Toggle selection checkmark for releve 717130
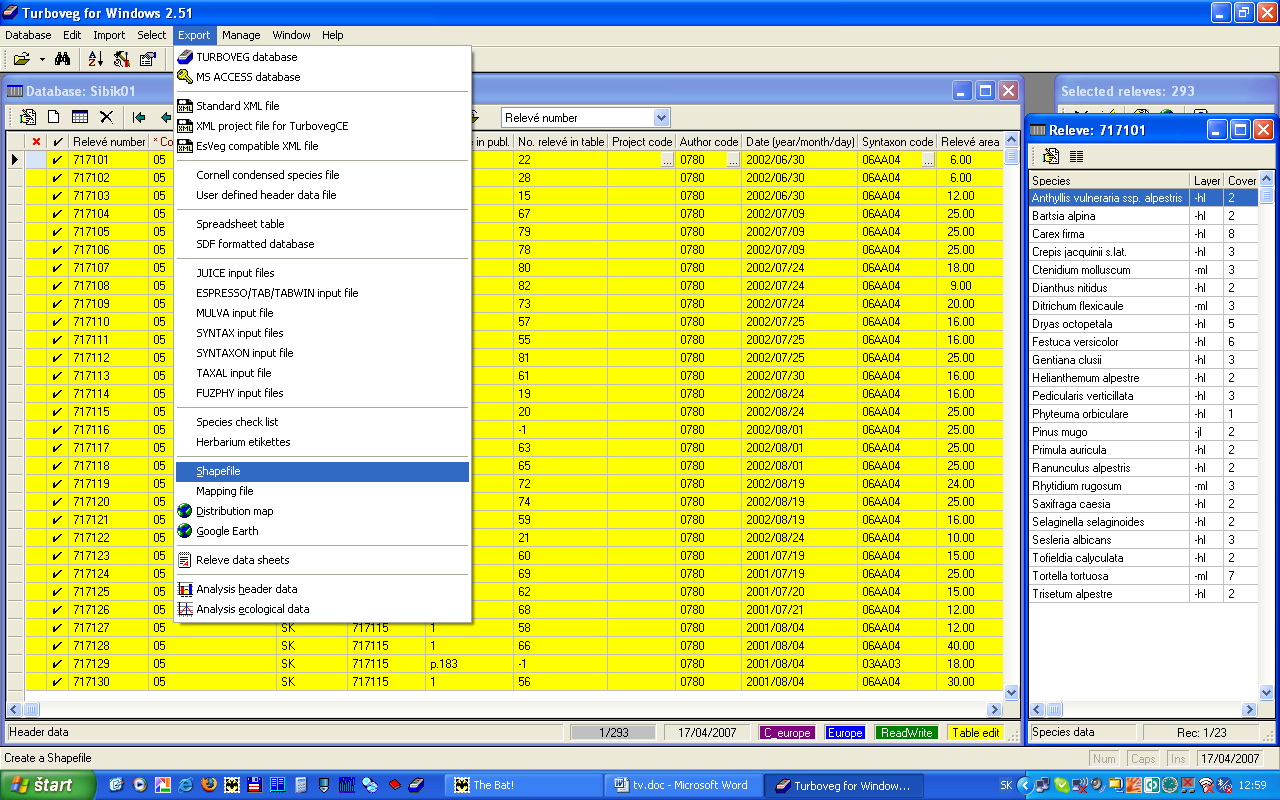The width and height of the screenshot is (1280, 800). (x=58, y=682)
